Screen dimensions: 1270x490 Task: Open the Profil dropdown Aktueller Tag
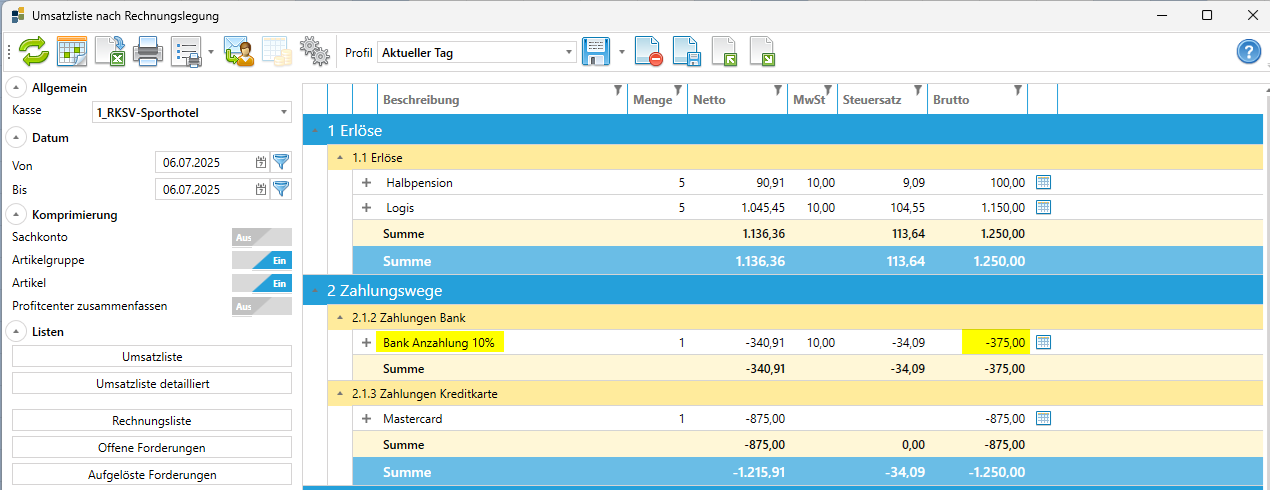tap(477, 52)
